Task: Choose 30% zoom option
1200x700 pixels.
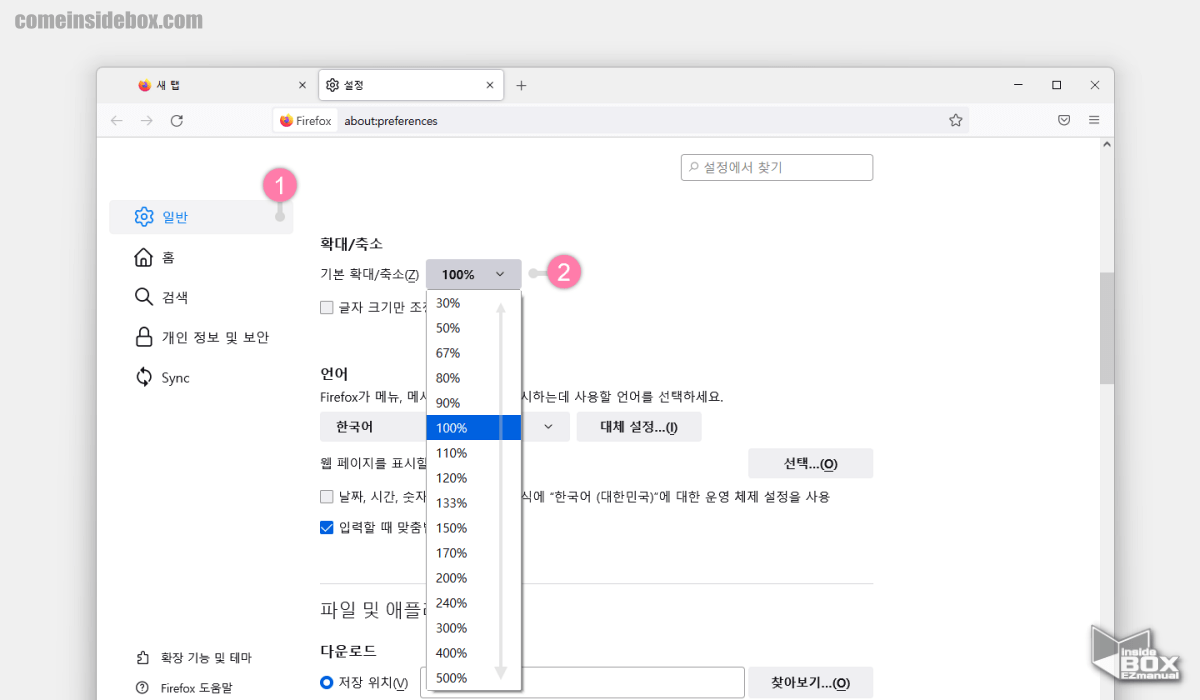Action: (473, 303)
